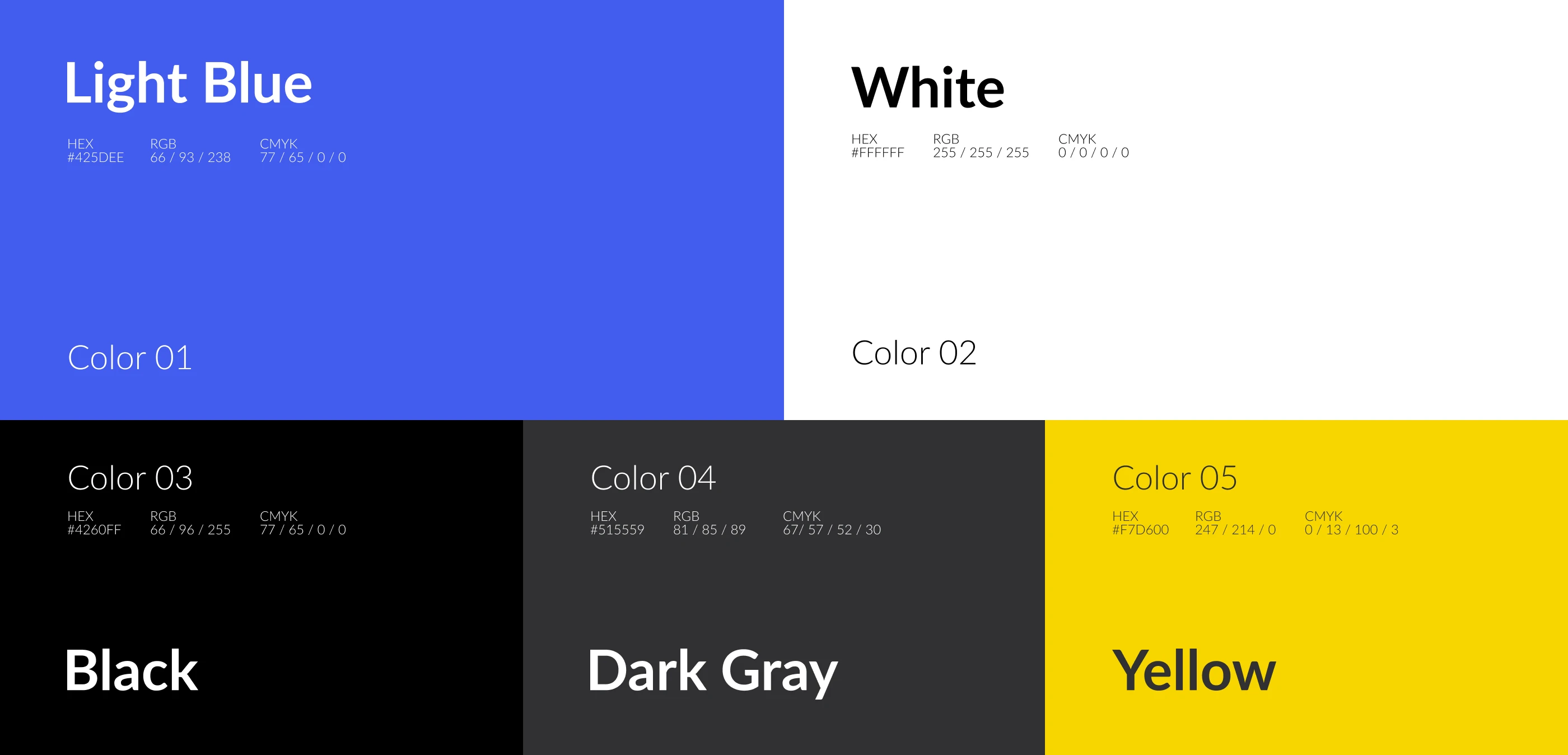Click hex code #4260FF

coord(94,530)
